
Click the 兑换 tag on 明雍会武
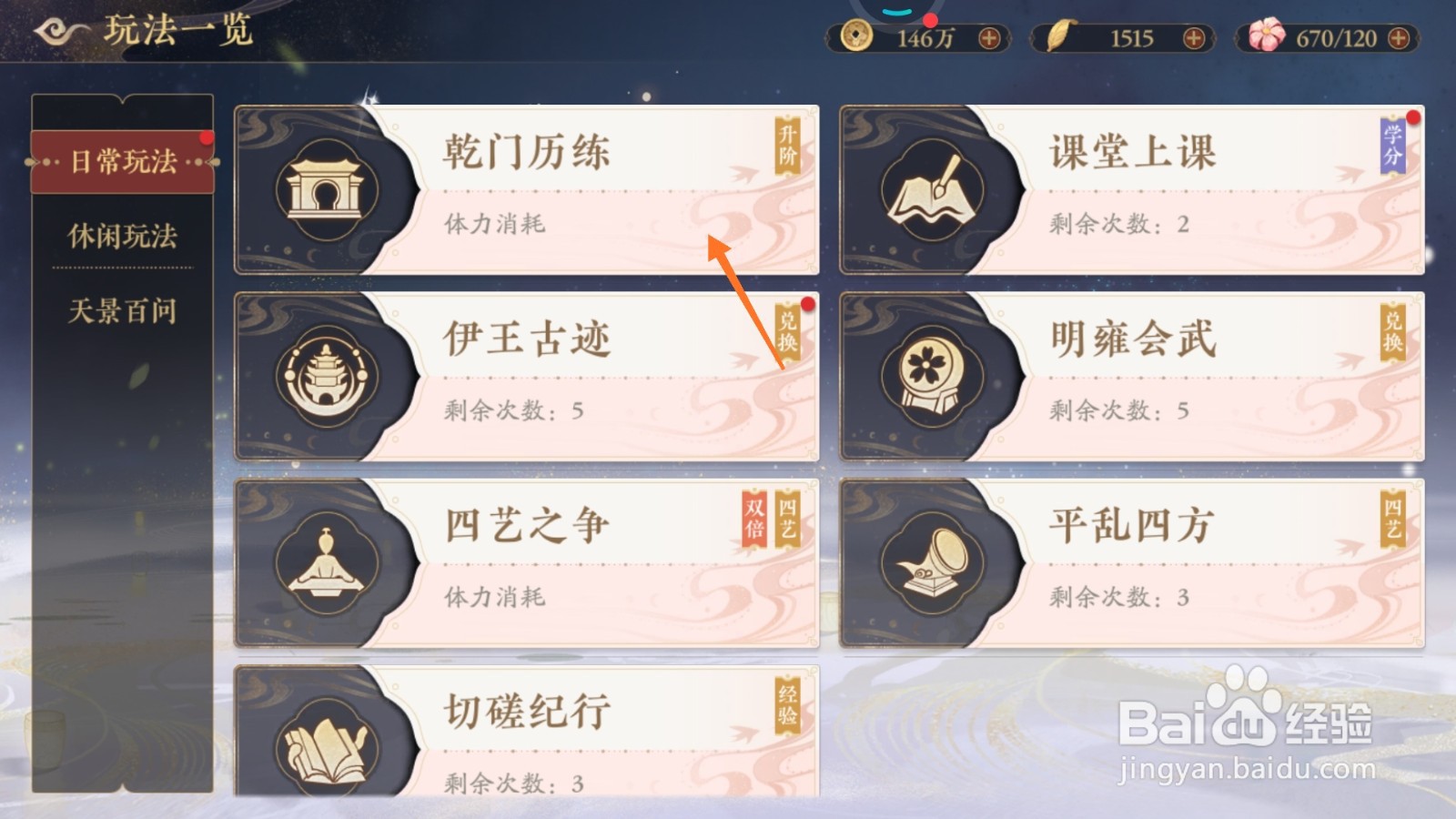click(x=1393, y=332)
